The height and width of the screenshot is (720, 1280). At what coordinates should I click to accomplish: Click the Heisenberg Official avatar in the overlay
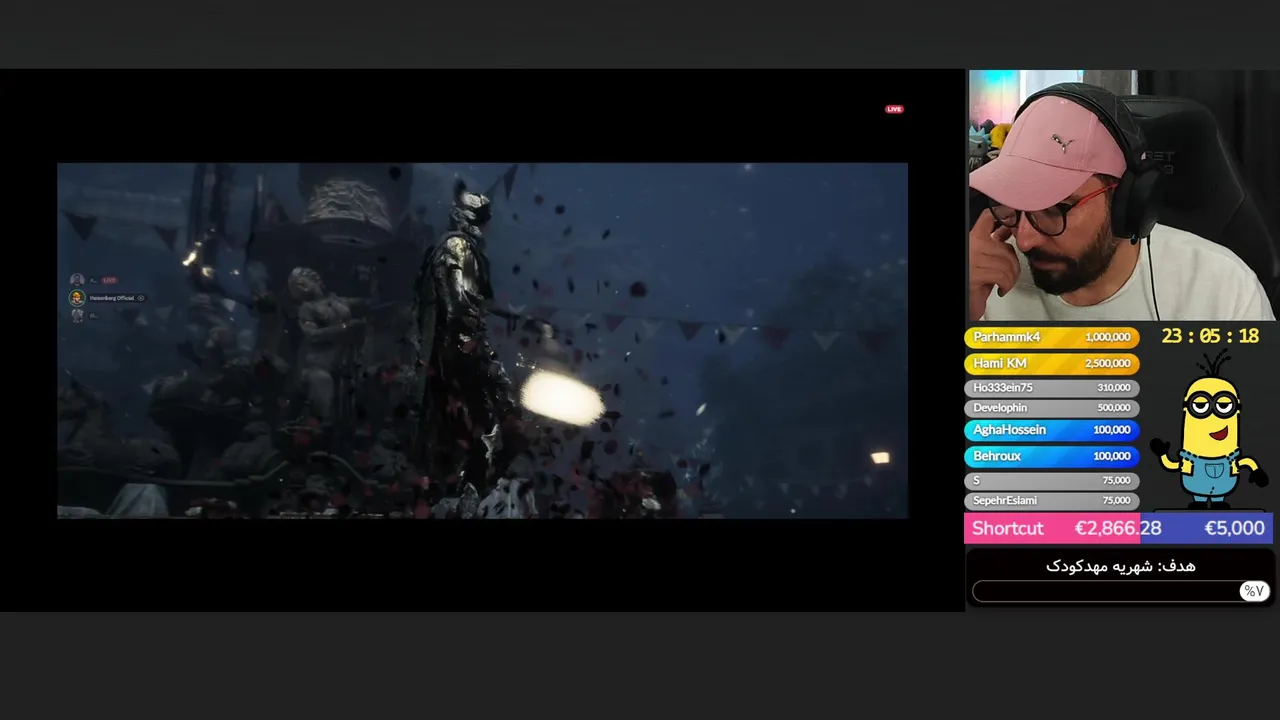point(77,298)
